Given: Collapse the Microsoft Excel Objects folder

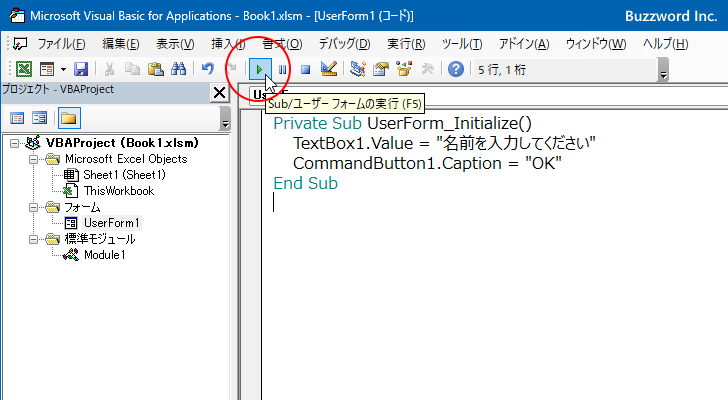Looking at the screenshot, I should (33, 159).
